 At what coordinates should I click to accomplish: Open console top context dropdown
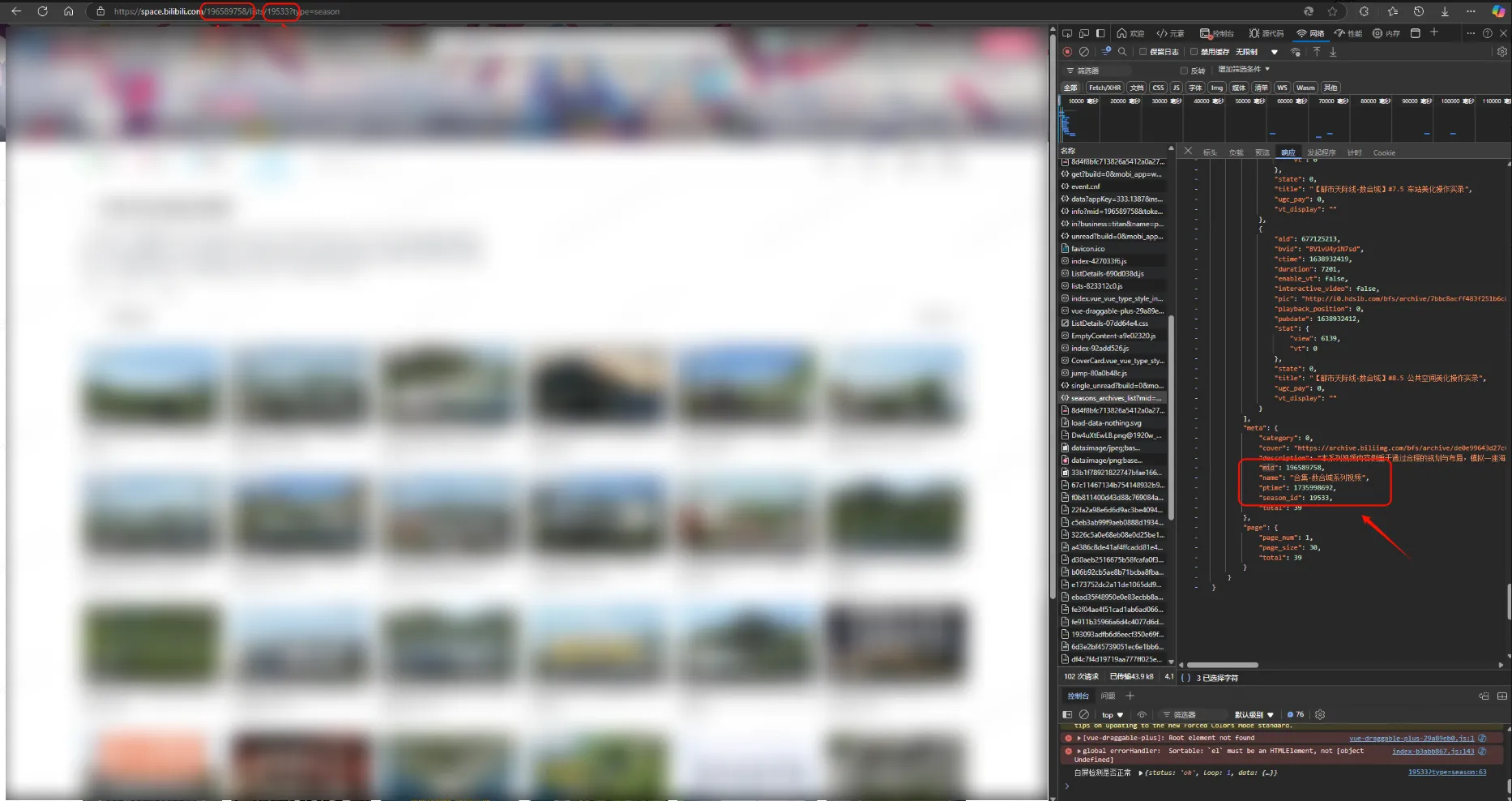(x=1113, y=715)
